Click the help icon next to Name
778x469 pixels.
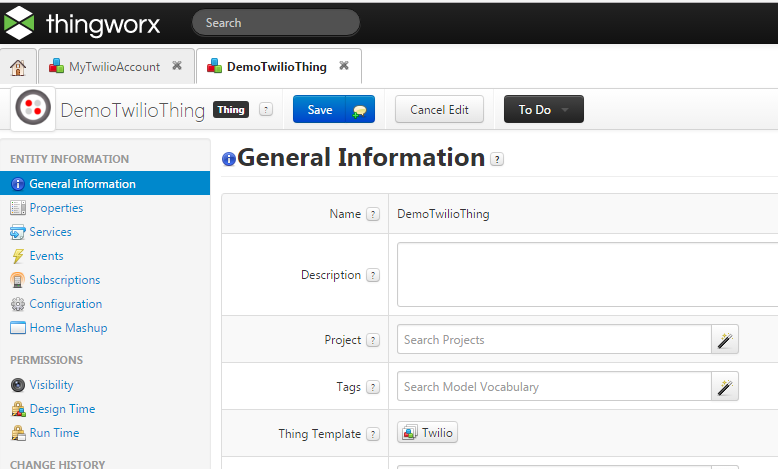point(373,214)
